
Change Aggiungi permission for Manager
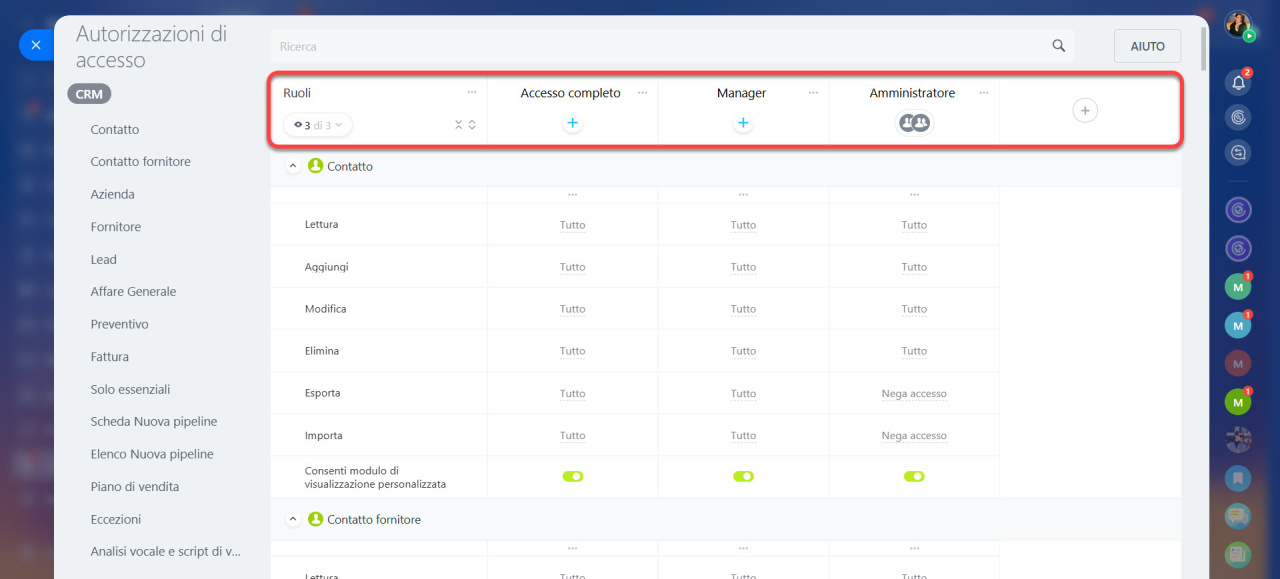(743, 267)
